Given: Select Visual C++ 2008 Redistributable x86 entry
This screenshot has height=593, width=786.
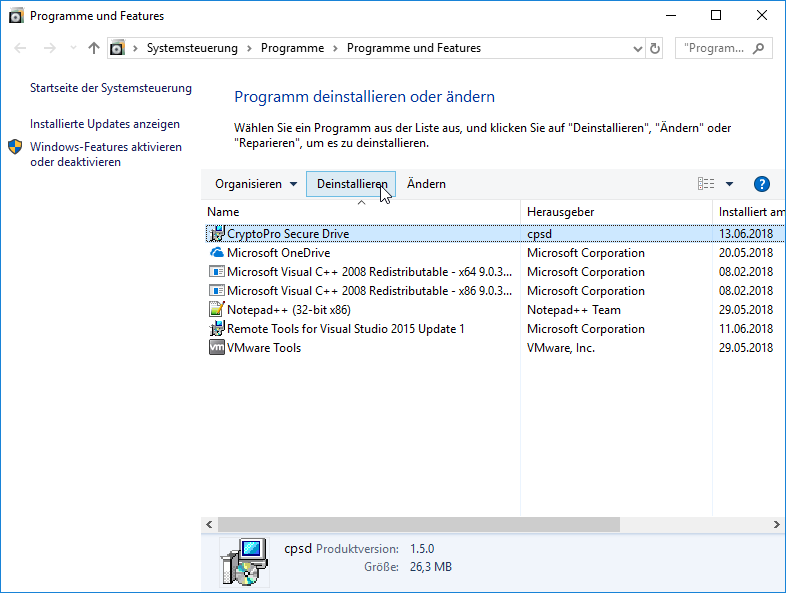Looking at the screenshot, I should coord(369,291).
